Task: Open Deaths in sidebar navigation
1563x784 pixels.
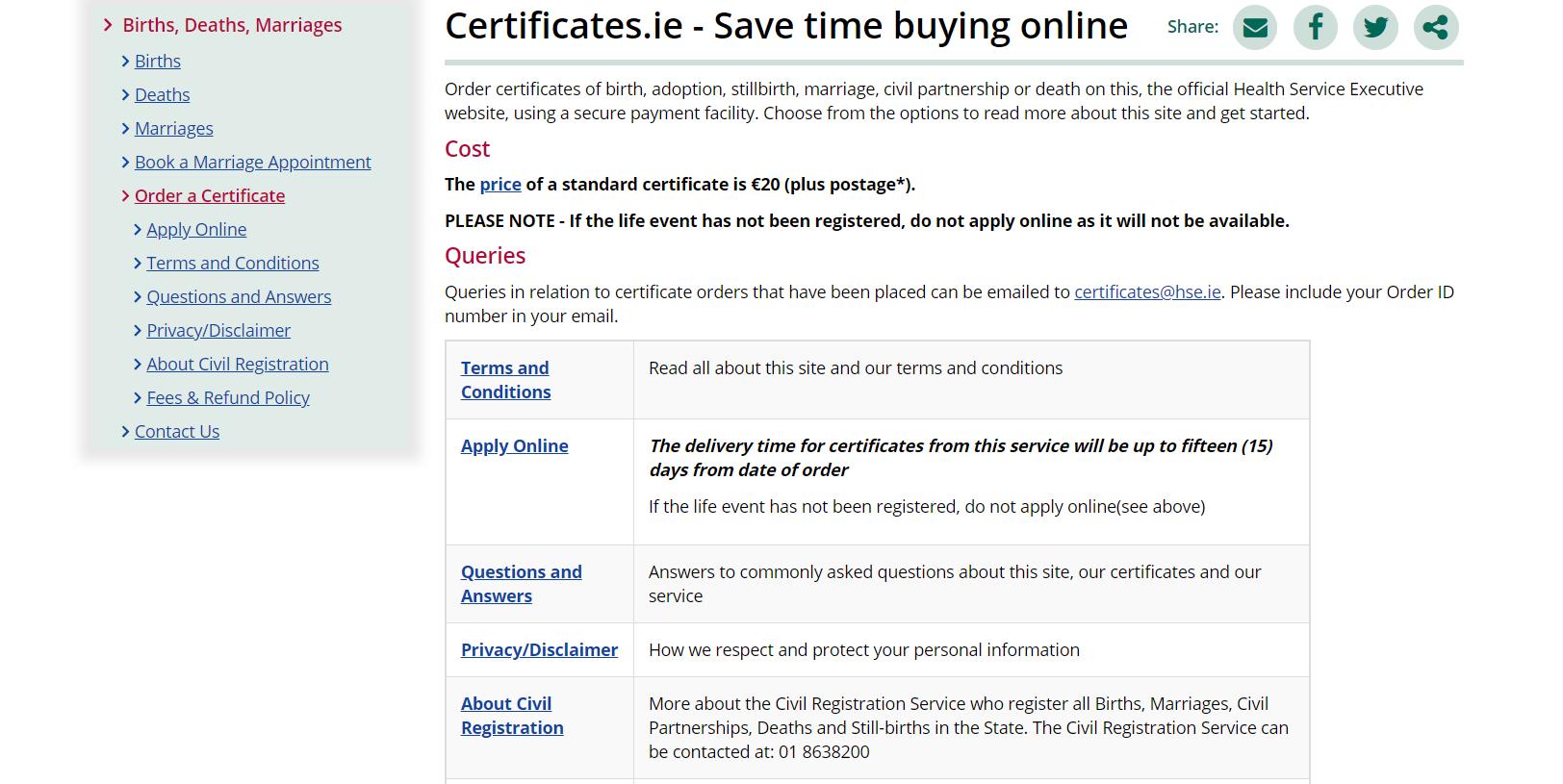Action: [x=162, y=94]
